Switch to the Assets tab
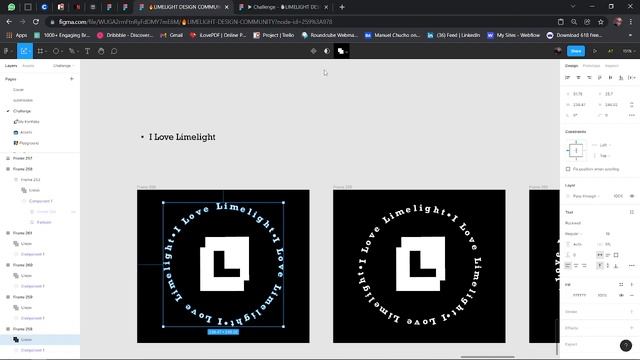The width and height of the screenshot is (640, 360). pyautogui.click(x=28, y=66)
